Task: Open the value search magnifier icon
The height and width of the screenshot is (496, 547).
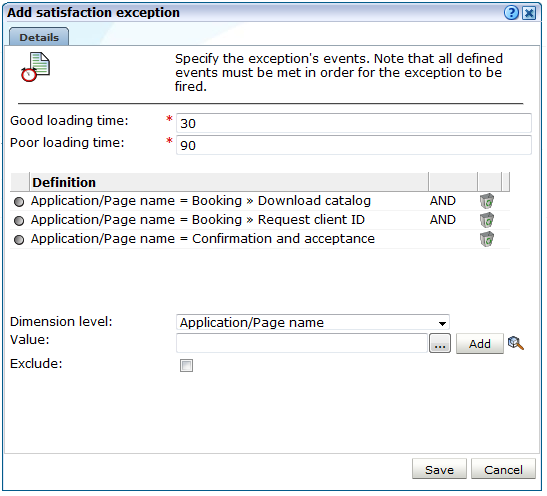Action: tap(516, 343)
